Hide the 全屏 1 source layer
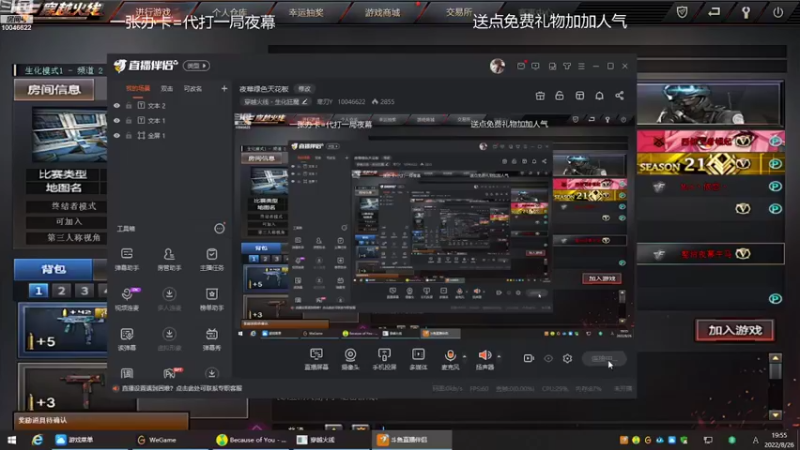800x450 pixels. pyautogui.click(x=117, y=135)
